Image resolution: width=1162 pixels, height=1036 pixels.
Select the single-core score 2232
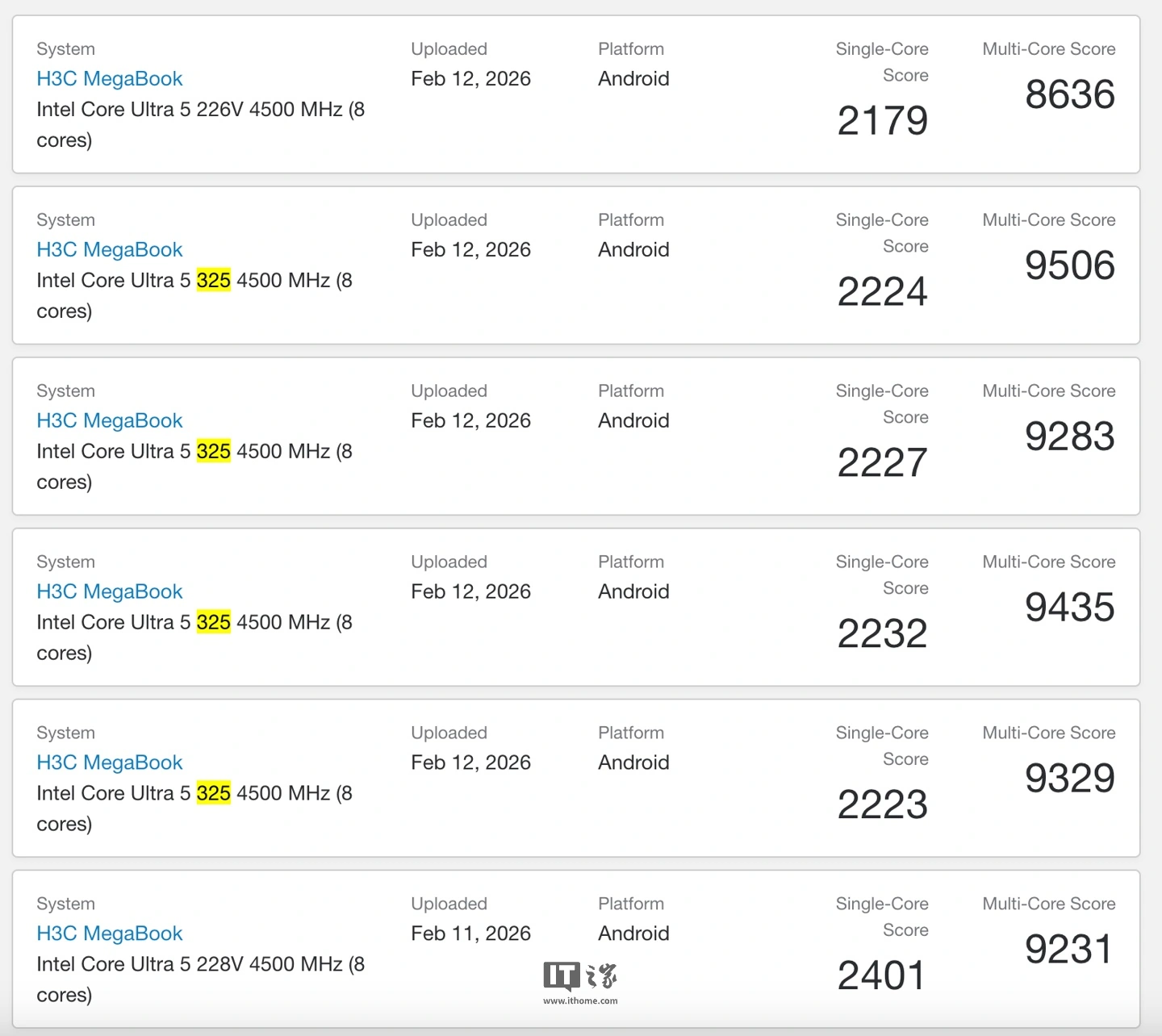(882, 633)
